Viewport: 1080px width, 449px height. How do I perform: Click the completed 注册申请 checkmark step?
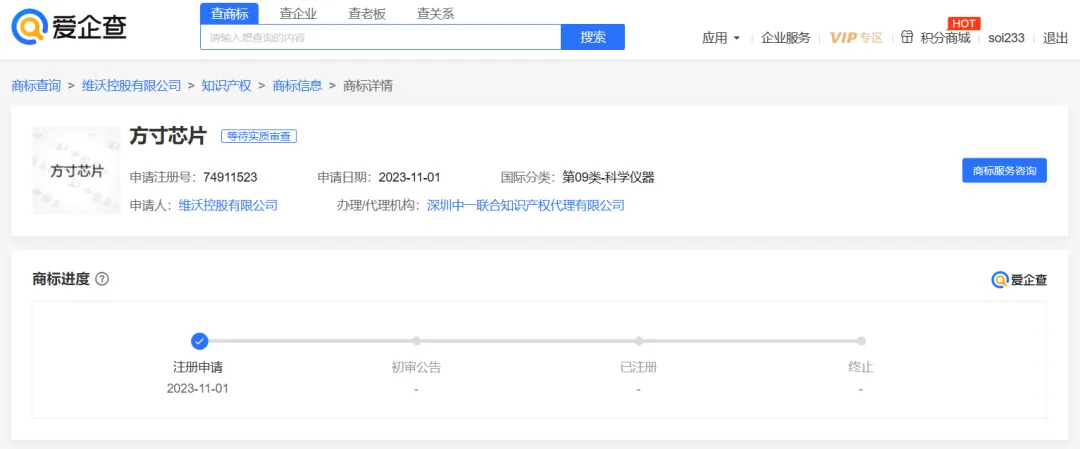[199, 341]
